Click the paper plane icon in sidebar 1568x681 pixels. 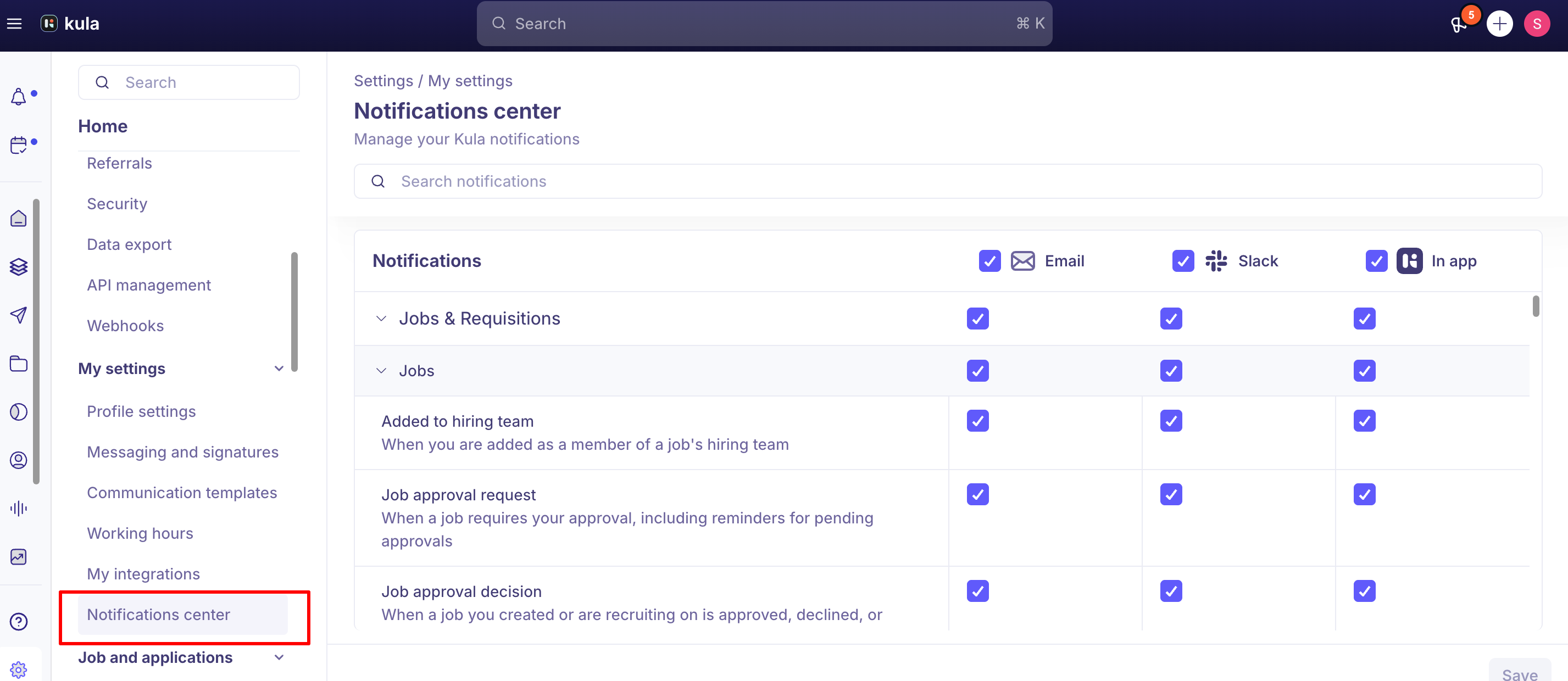pyautogui.click(x=19, y=315)
